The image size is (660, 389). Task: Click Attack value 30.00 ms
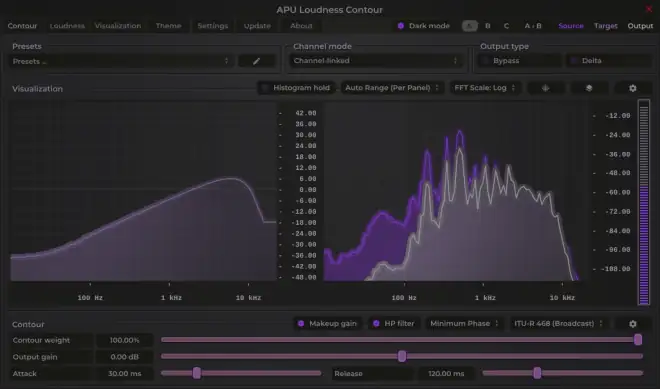[x=125, y=373]
